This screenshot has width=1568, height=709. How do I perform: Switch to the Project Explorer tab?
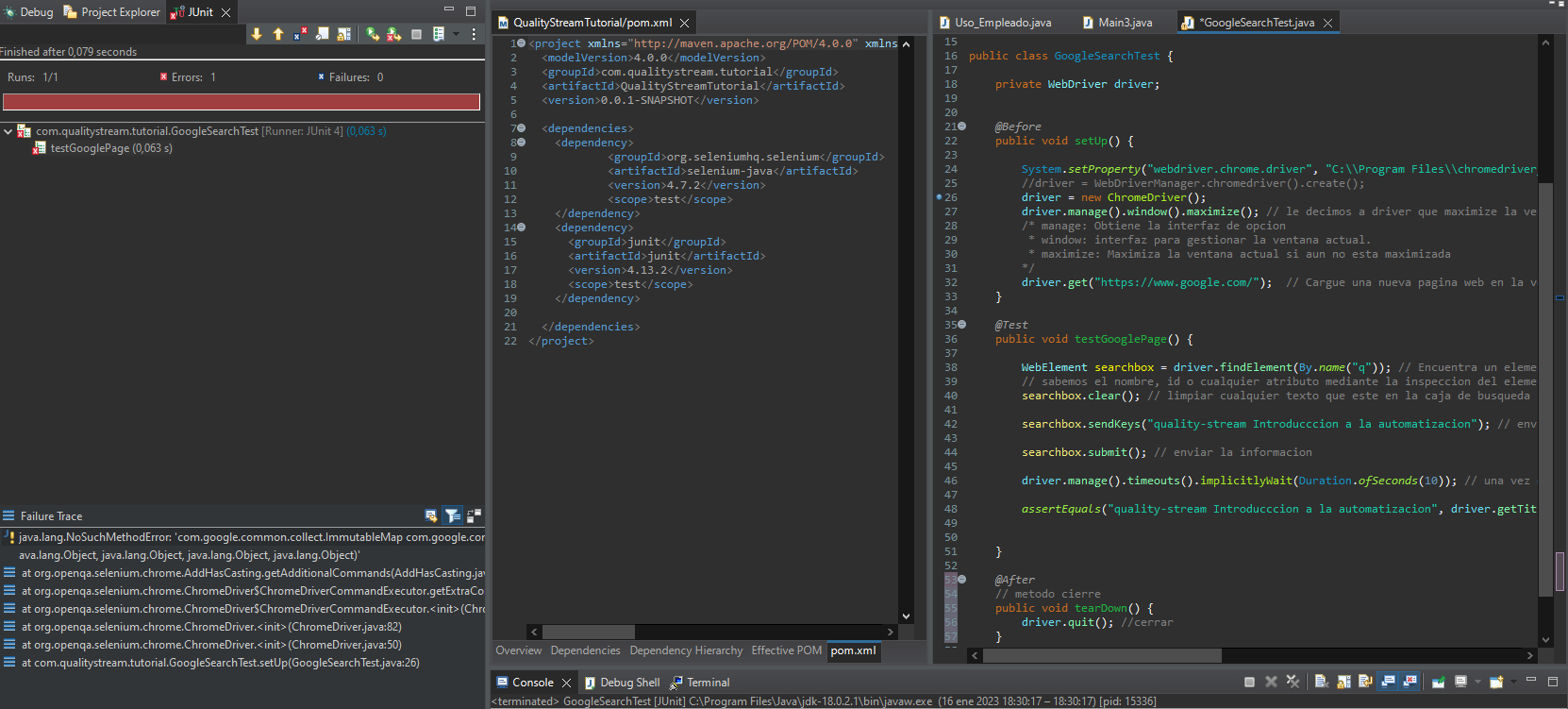point(112,12)
